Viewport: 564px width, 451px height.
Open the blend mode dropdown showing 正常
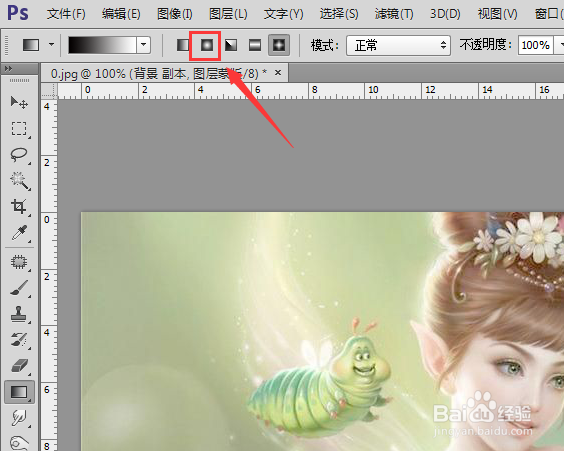click(x=398, y=45)
